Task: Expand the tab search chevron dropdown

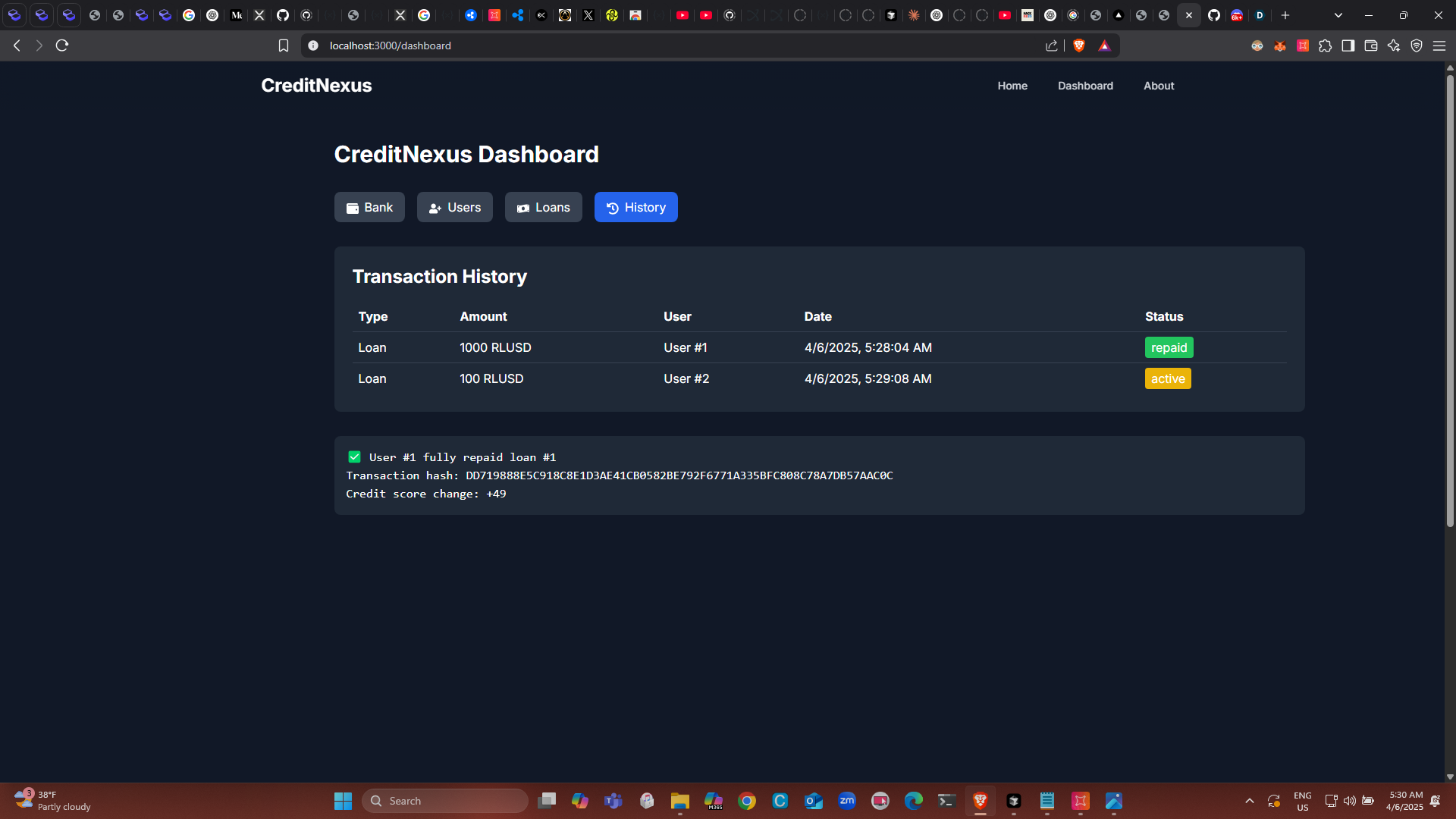Action: coord(1338,15)
